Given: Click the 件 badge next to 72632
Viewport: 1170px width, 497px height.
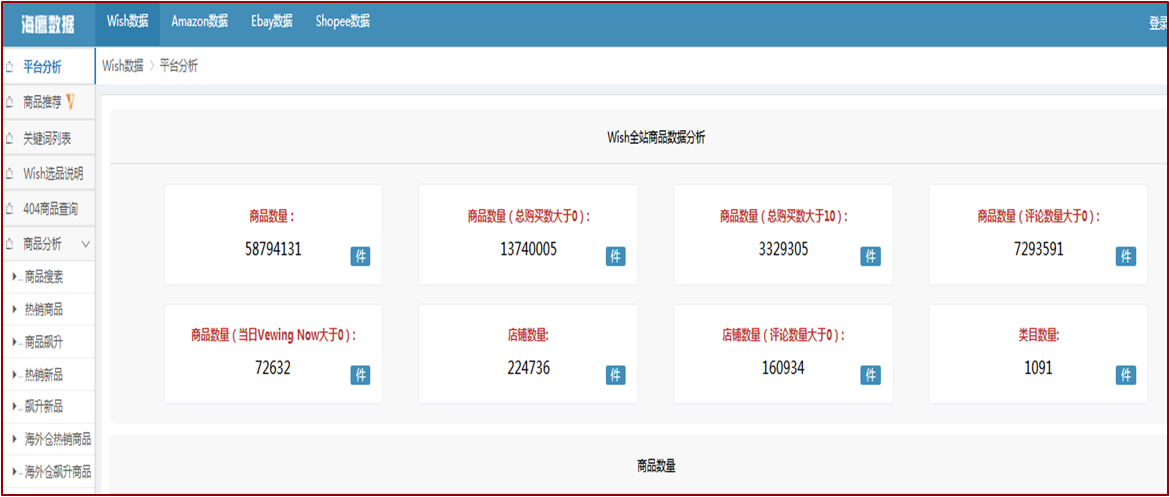Looking at the screenshot, I should 361,375.
